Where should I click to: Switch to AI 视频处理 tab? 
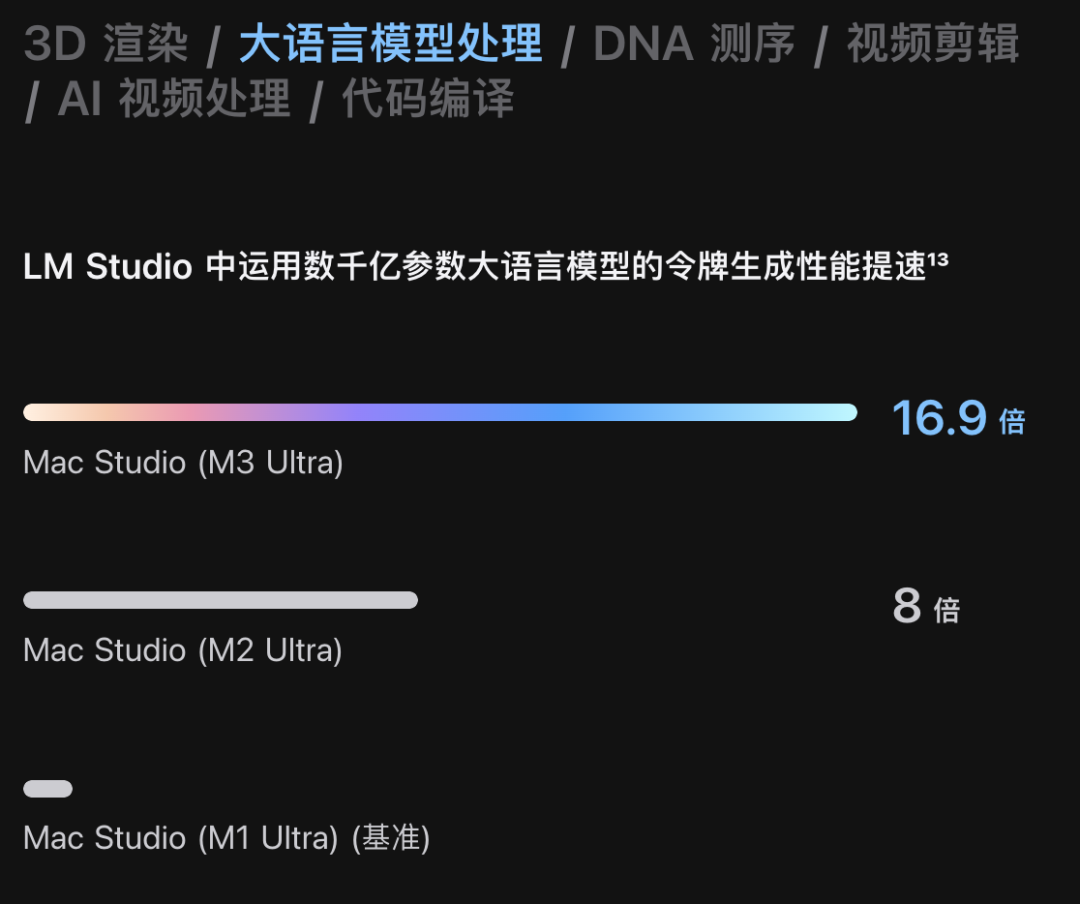pyautogui.click(x=174, y=98)
